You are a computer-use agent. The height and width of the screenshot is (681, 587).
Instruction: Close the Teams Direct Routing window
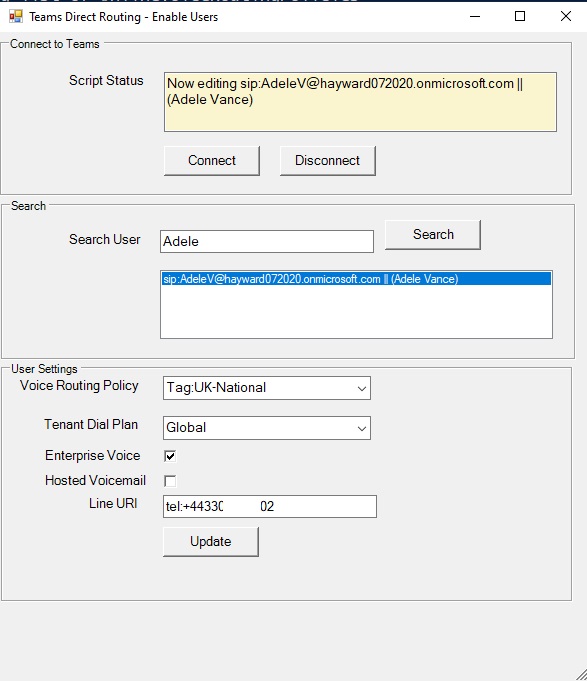(x=566, y=17)
